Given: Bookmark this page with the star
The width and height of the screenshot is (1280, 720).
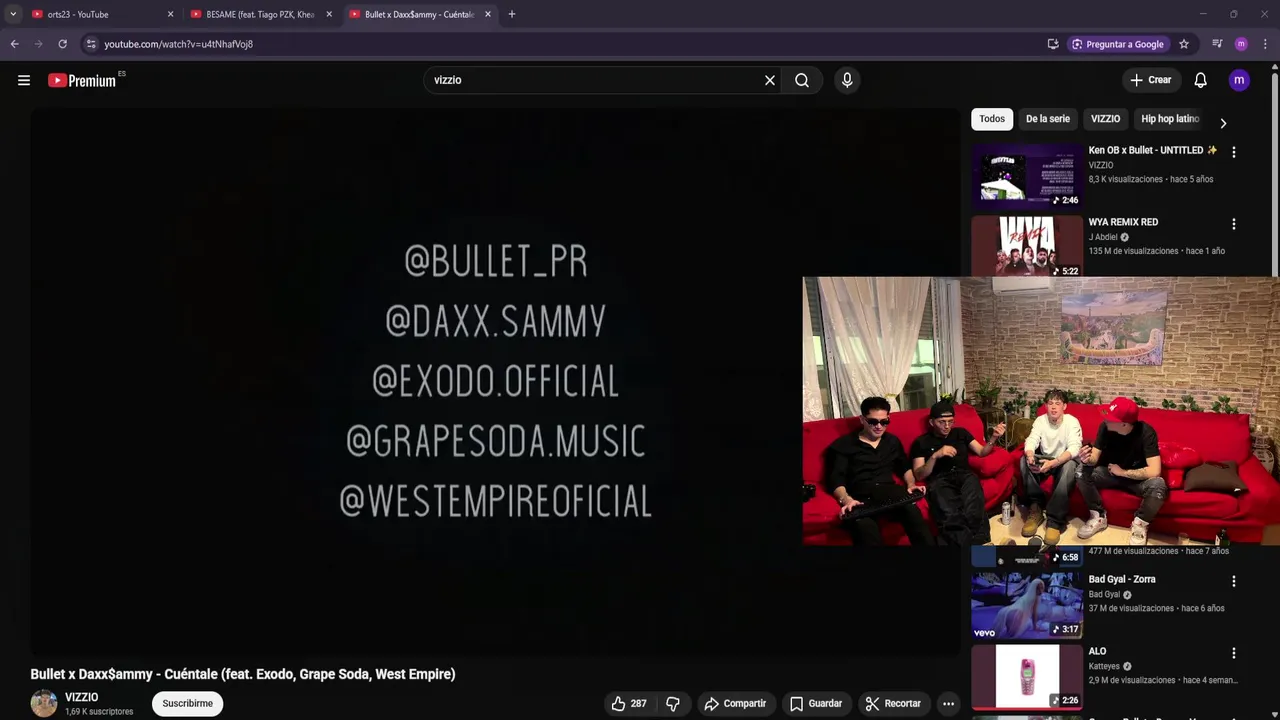Looking at the screenshot, I should (x=1184, y=44).
